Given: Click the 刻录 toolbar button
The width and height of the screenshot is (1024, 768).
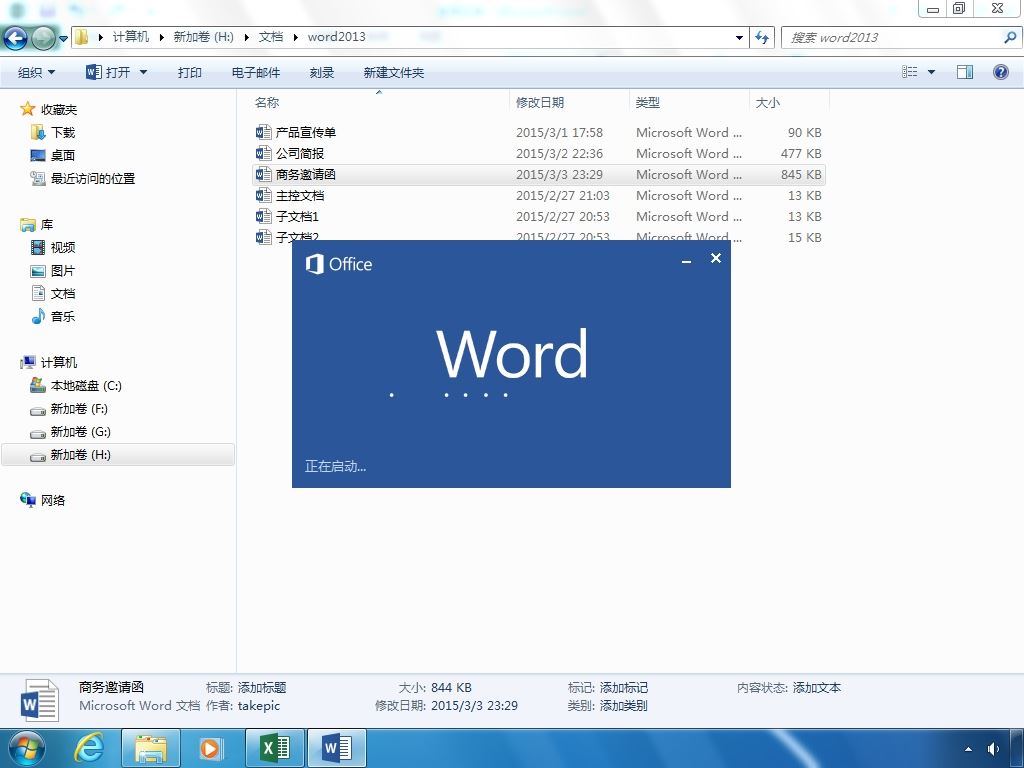Looking at the screenshot, I should coord(322,72).
